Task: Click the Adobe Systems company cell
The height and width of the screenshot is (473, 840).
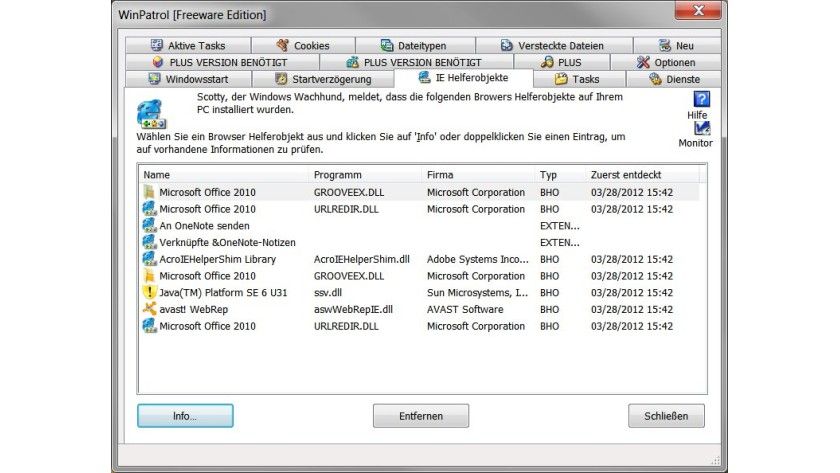Action: (x=477, y=259)
